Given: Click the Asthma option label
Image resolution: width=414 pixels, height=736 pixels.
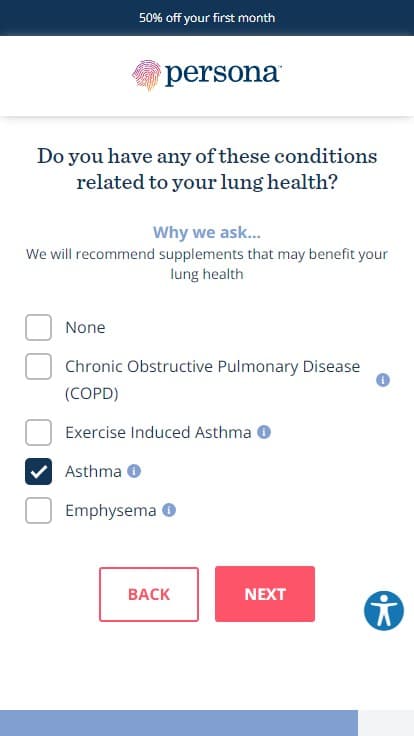Looking at the screenshot, I should (x=93, y=471).
